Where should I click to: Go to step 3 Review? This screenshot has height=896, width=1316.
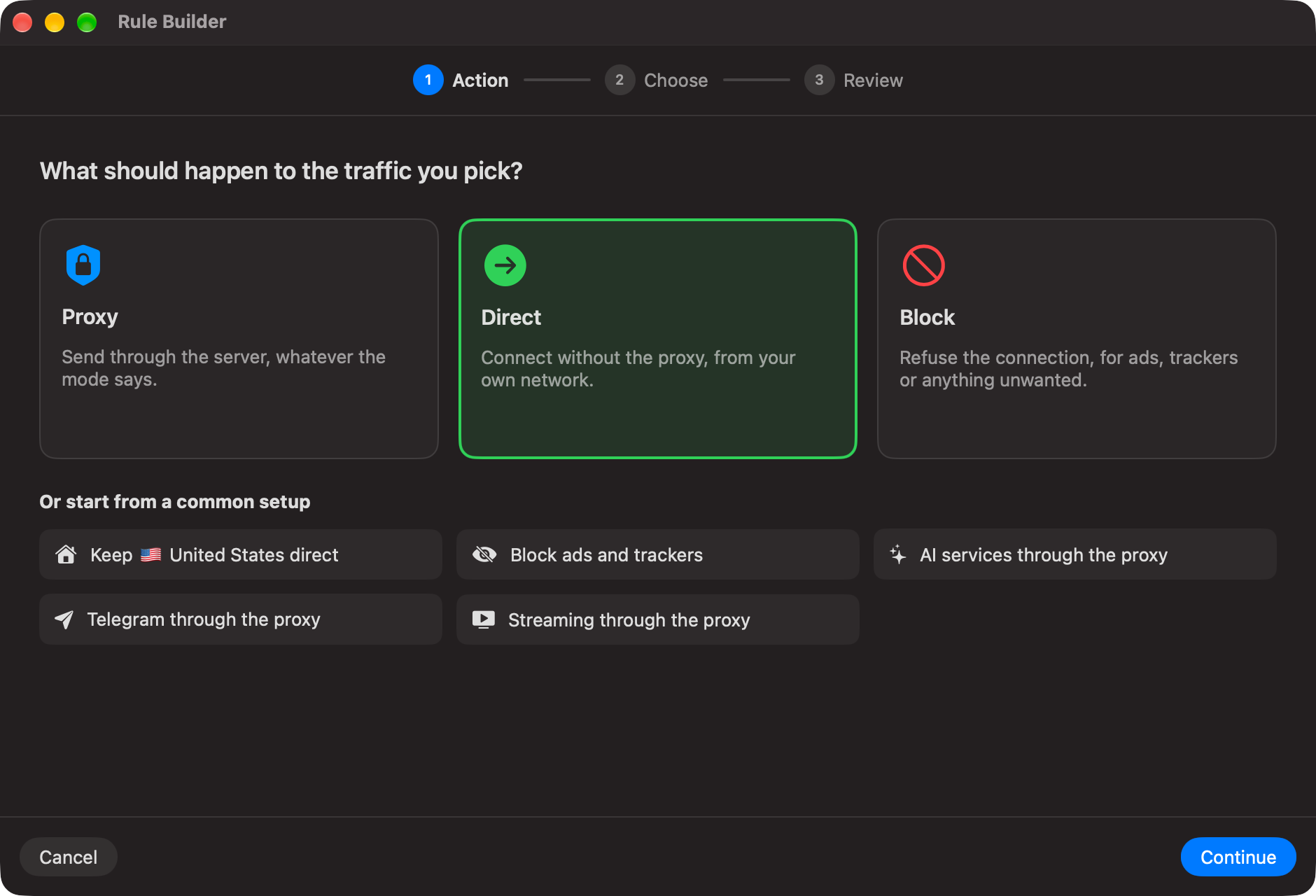854,80
